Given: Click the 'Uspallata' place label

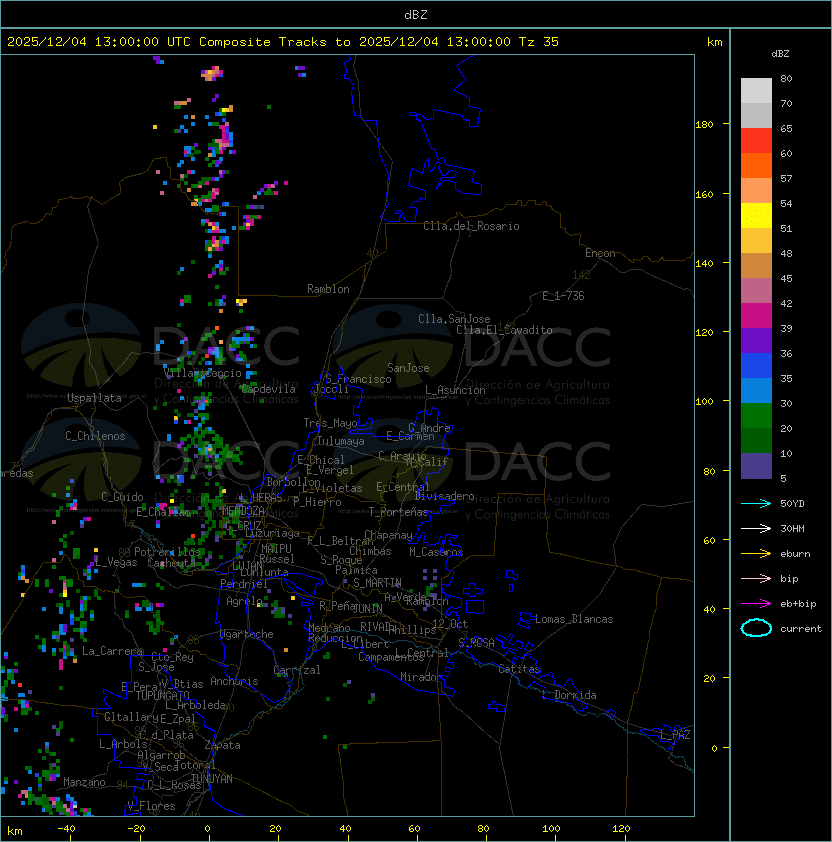Looking at the screenshot, I should click(94, 398).
